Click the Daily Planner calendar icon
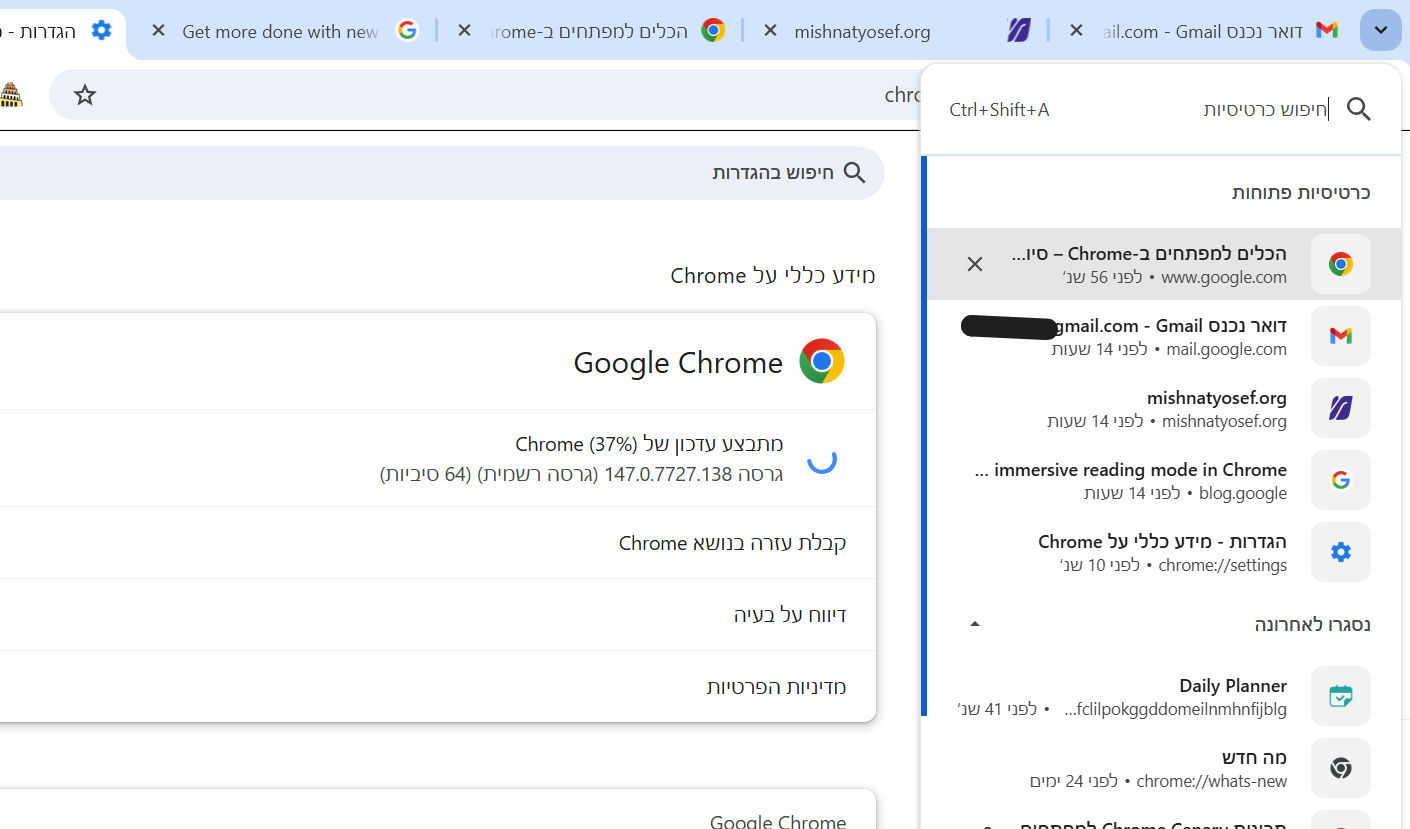 [1341, 696]
